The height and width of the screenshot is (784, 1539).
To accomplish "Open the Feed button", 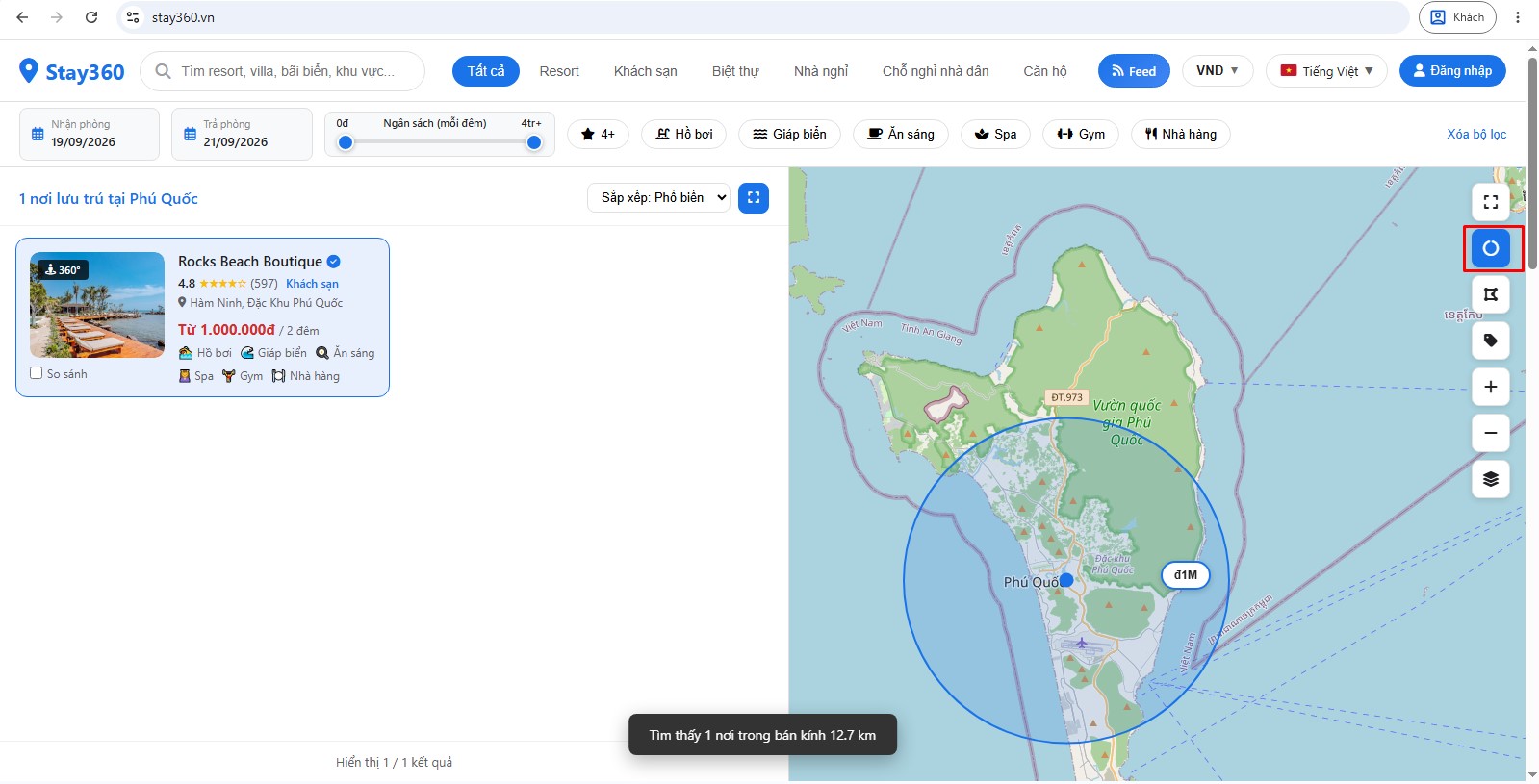I will (1134, 71).
